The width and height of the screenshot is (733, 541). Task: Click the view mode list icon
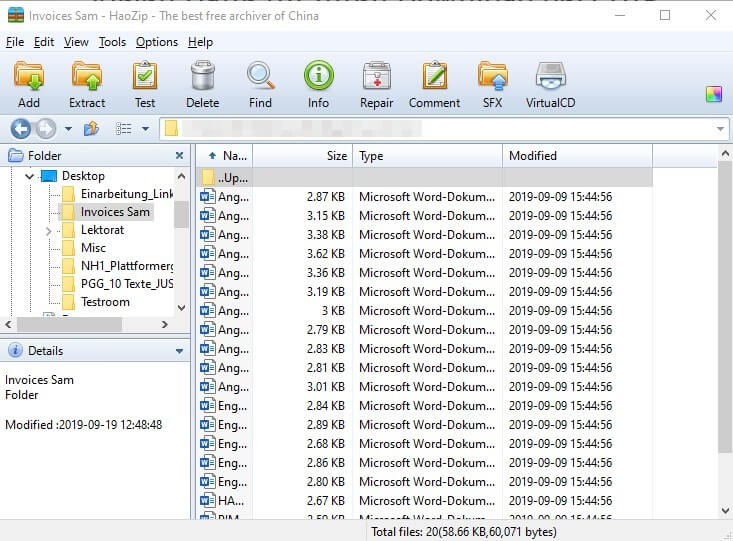coord(123,129)
